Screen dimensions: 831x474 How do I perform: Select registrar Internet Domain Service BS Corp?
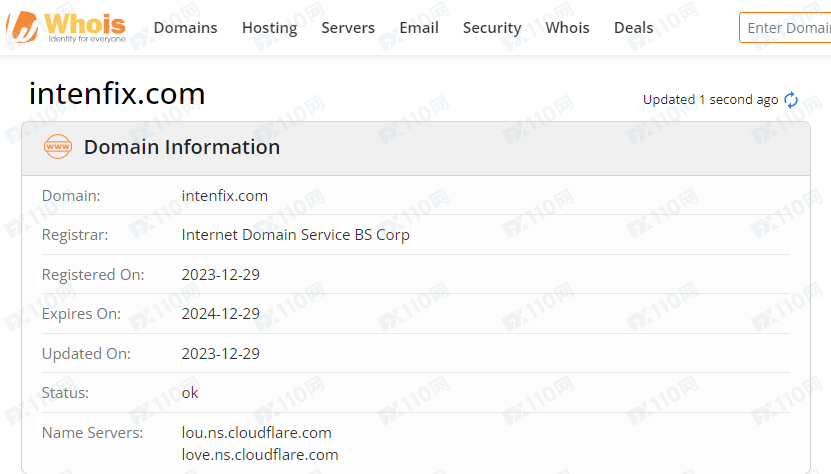point(295,235)
